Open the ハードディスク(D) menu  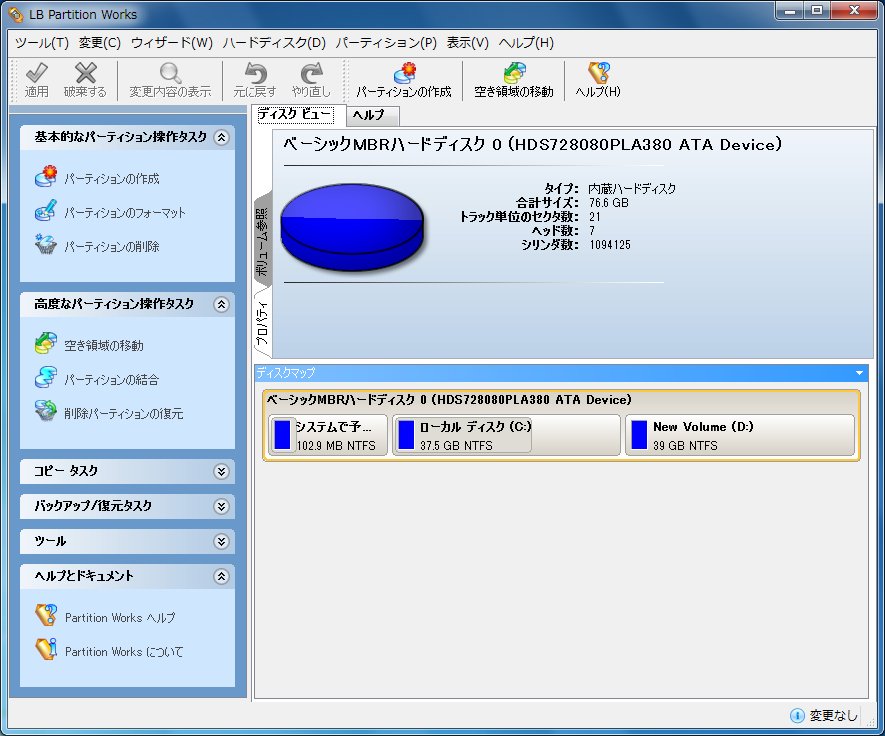coord(274,43)
